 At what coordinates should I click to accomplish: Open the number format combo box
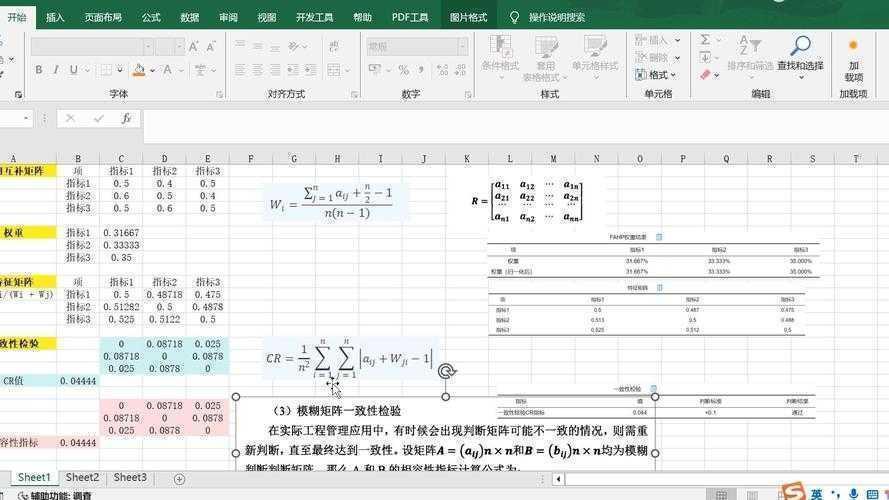417,46
